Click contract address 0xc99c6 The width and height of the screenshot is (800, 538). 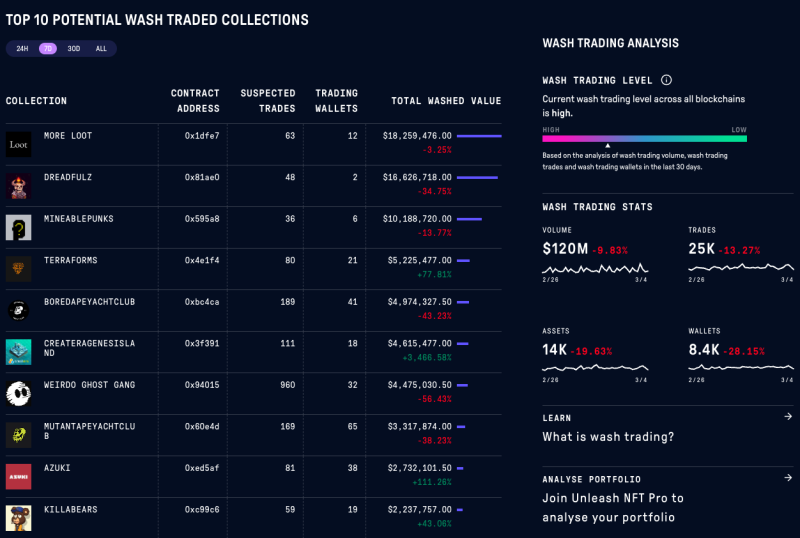202,509
